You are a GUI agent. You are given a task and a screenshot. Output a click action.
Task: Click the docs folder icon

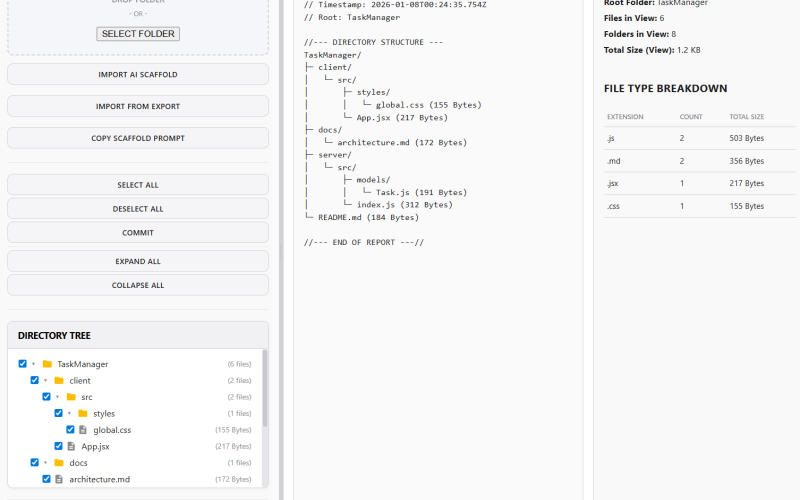(59, 462)
